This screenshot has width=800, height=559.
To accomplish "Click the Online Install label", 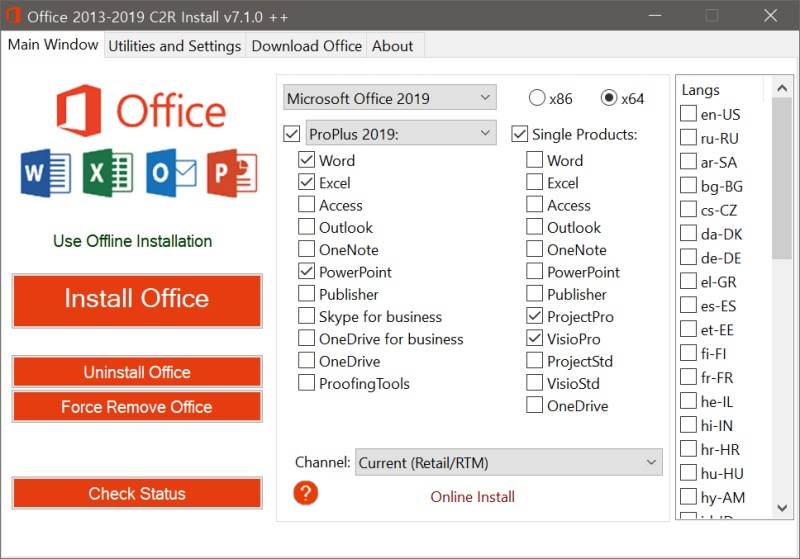I will click(x=472, y=497).
